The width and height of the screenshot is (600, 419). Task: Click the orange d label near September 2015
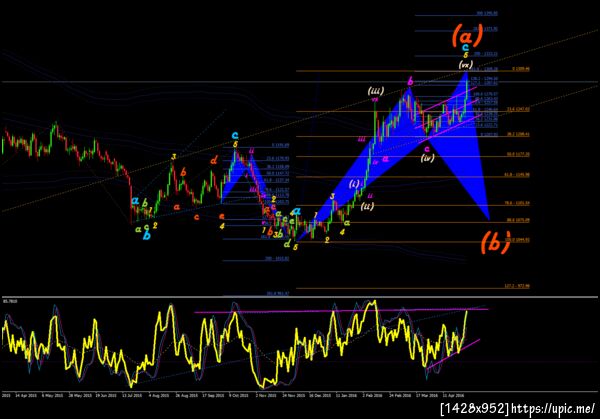tap(214, 160)
